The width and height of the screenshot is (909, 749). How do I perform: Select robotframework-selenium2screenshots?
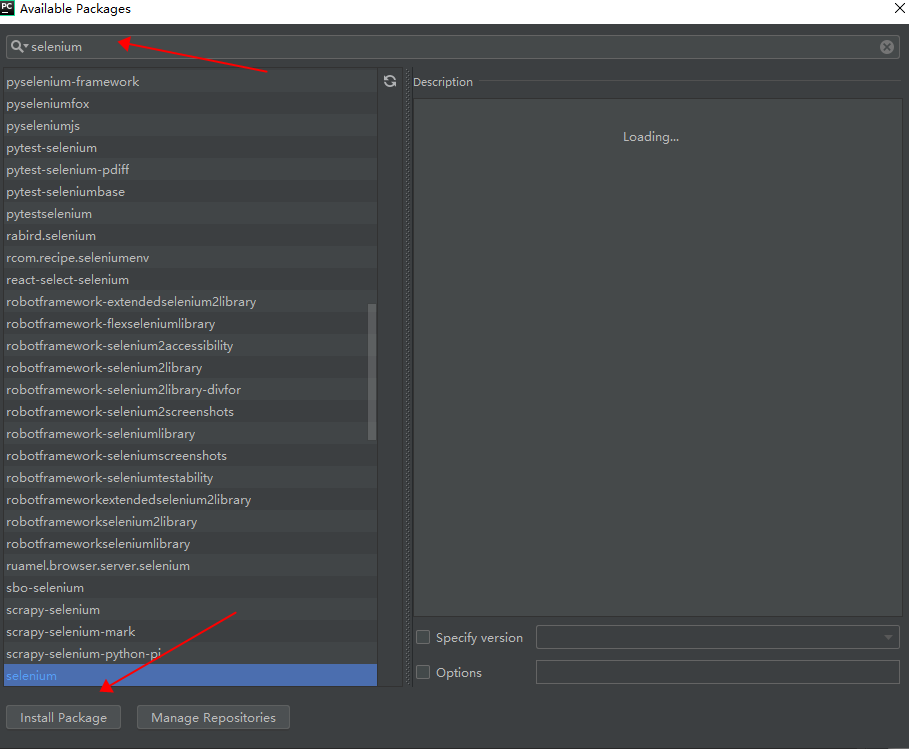[190, 412]
